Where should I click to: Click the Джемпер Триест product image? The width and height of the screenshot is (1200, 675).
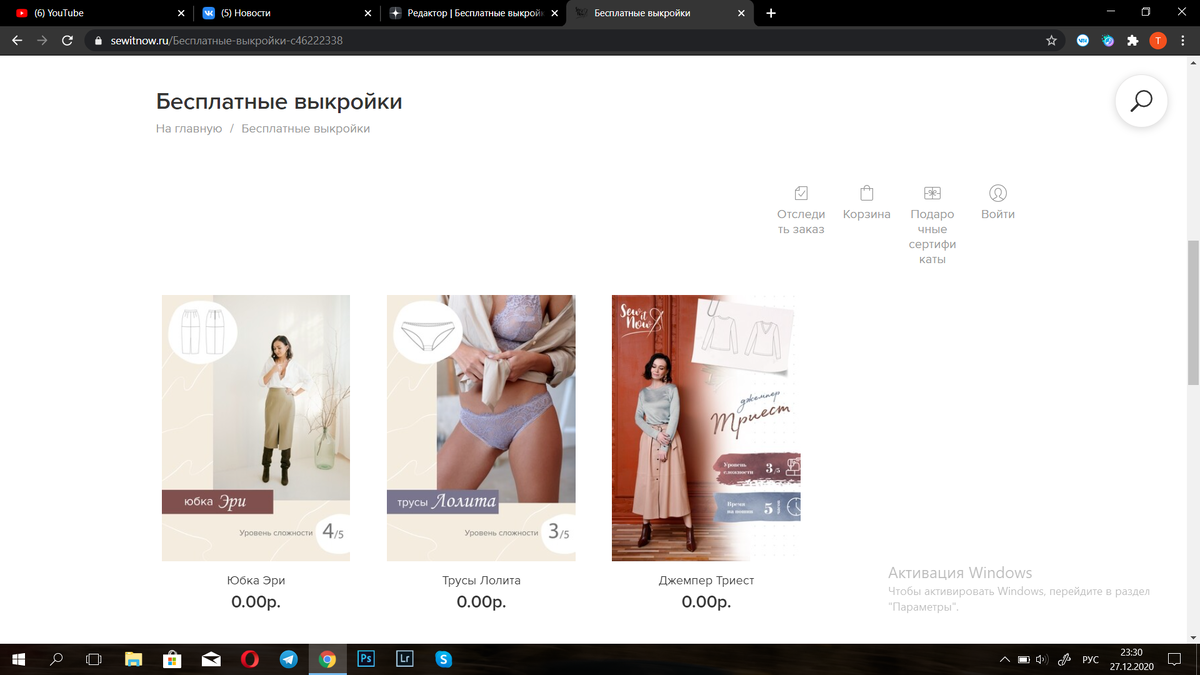pos(706,428)
